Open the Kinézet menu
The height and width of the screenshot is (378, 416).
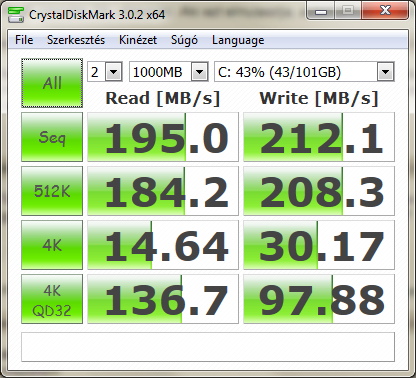(x=138, y=40)
